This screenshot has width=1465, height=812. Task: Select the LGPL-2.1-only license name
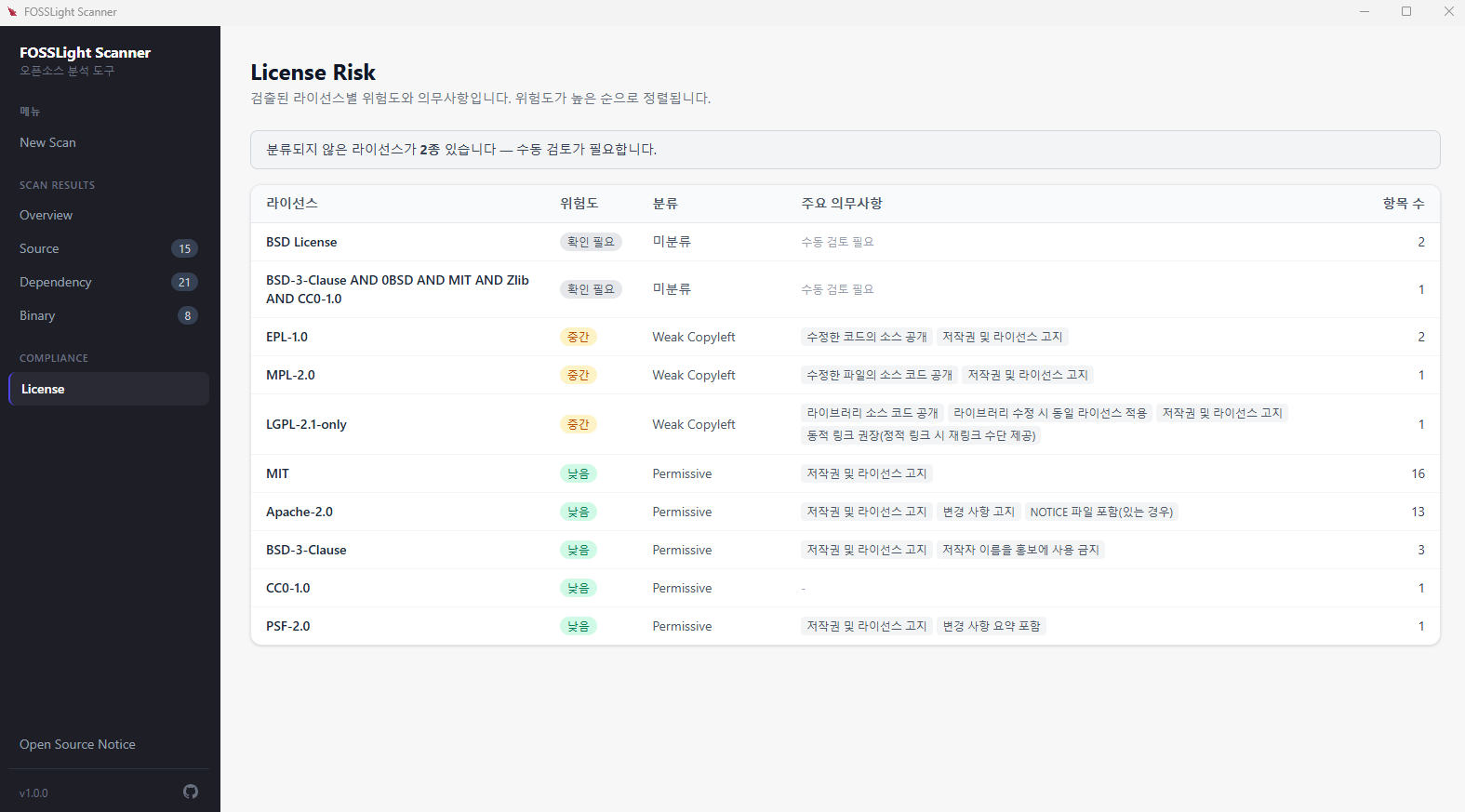point(306,424)
